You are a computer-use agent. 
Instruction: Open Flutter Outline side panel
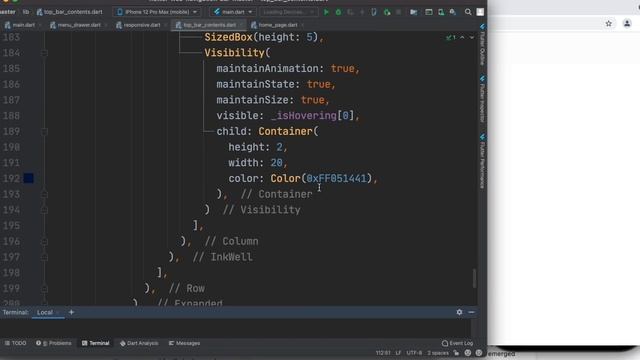point(482,45)
